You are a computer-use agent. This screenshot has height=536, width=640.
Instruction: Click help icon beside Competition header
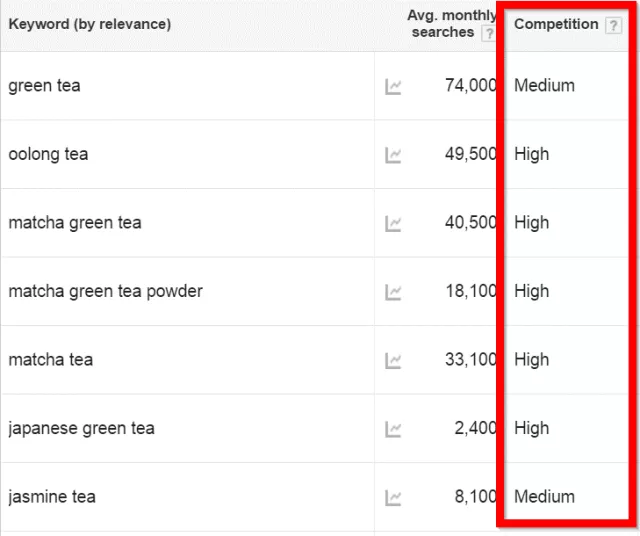(613, 25)
